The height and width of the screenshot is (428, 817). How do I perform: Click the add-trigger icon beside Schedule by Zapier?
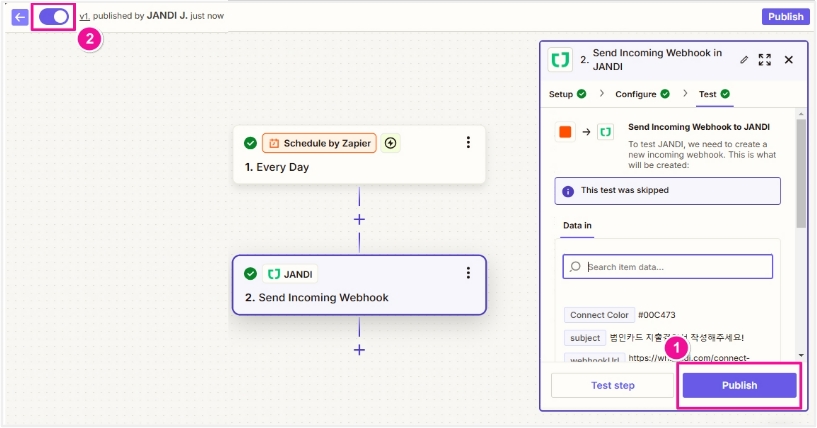pos(390,143)
